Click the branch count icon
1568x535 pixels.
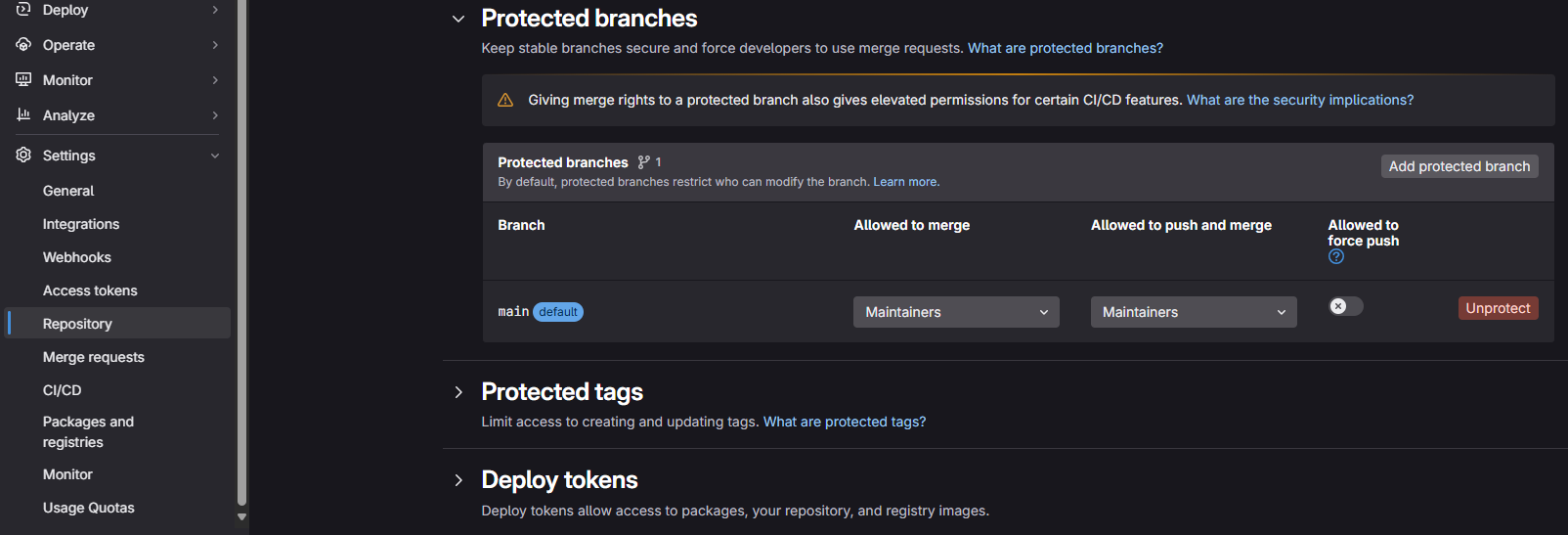(644, 162)
